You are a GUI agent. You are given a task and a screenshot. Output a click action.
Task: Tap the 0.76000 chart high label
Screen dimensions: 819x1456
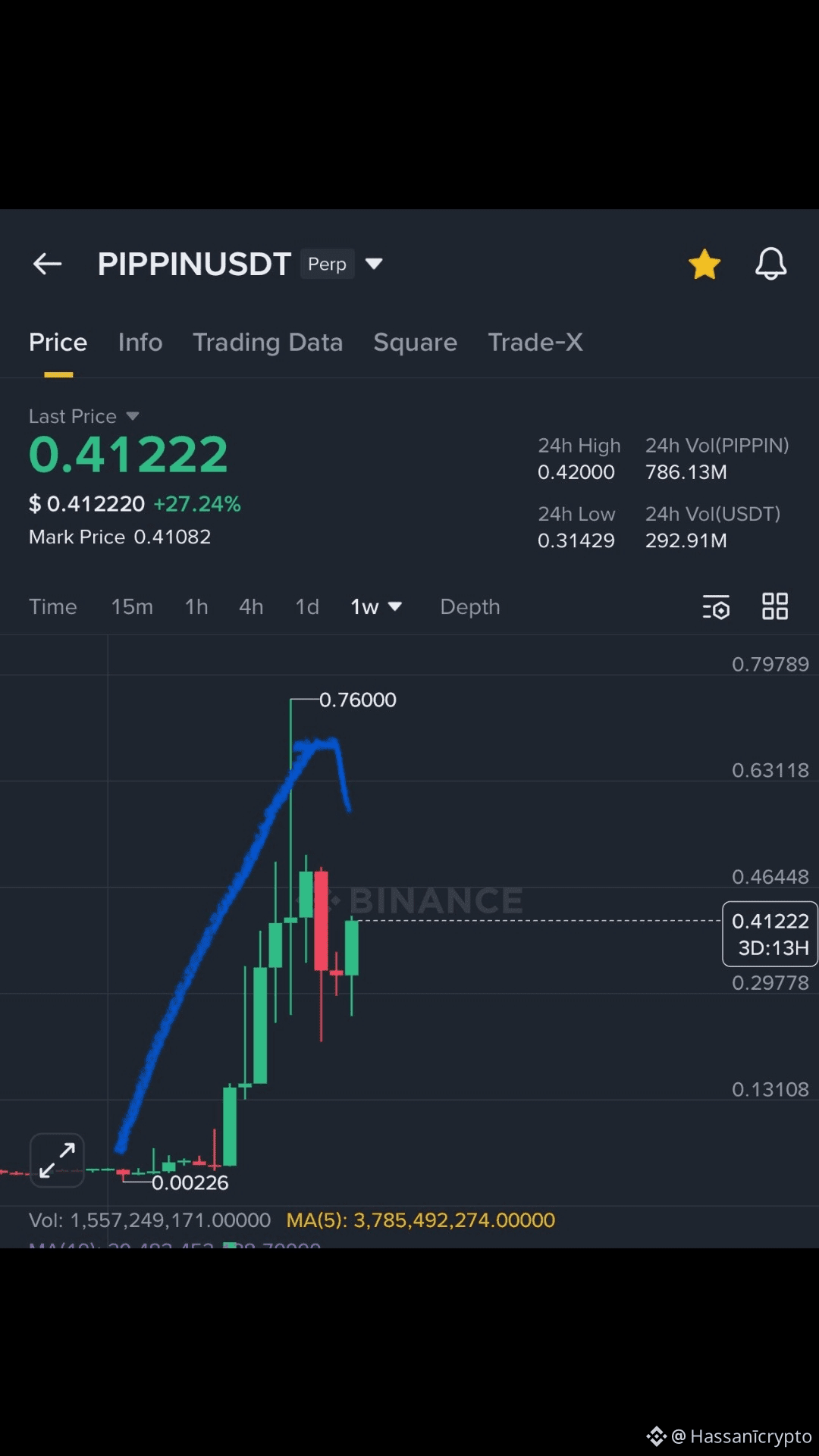click(x=358, y=700)
